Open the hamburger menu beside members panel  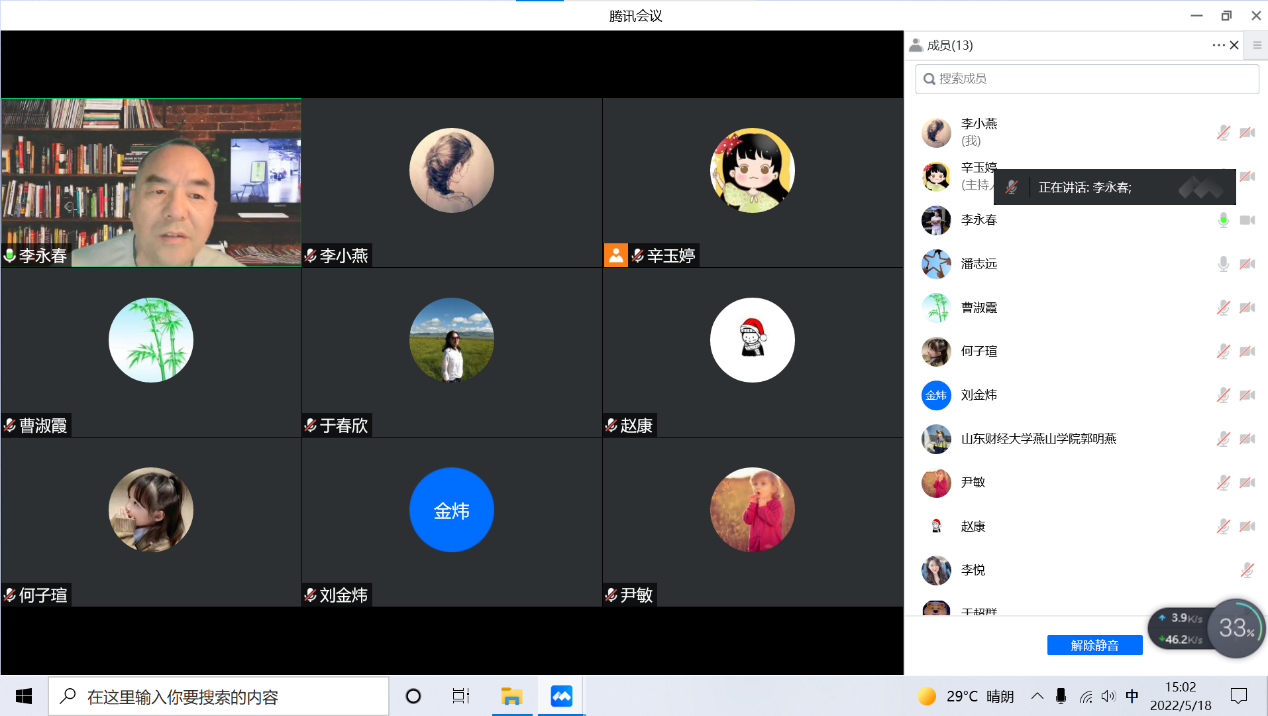[x=1257, y=45]
